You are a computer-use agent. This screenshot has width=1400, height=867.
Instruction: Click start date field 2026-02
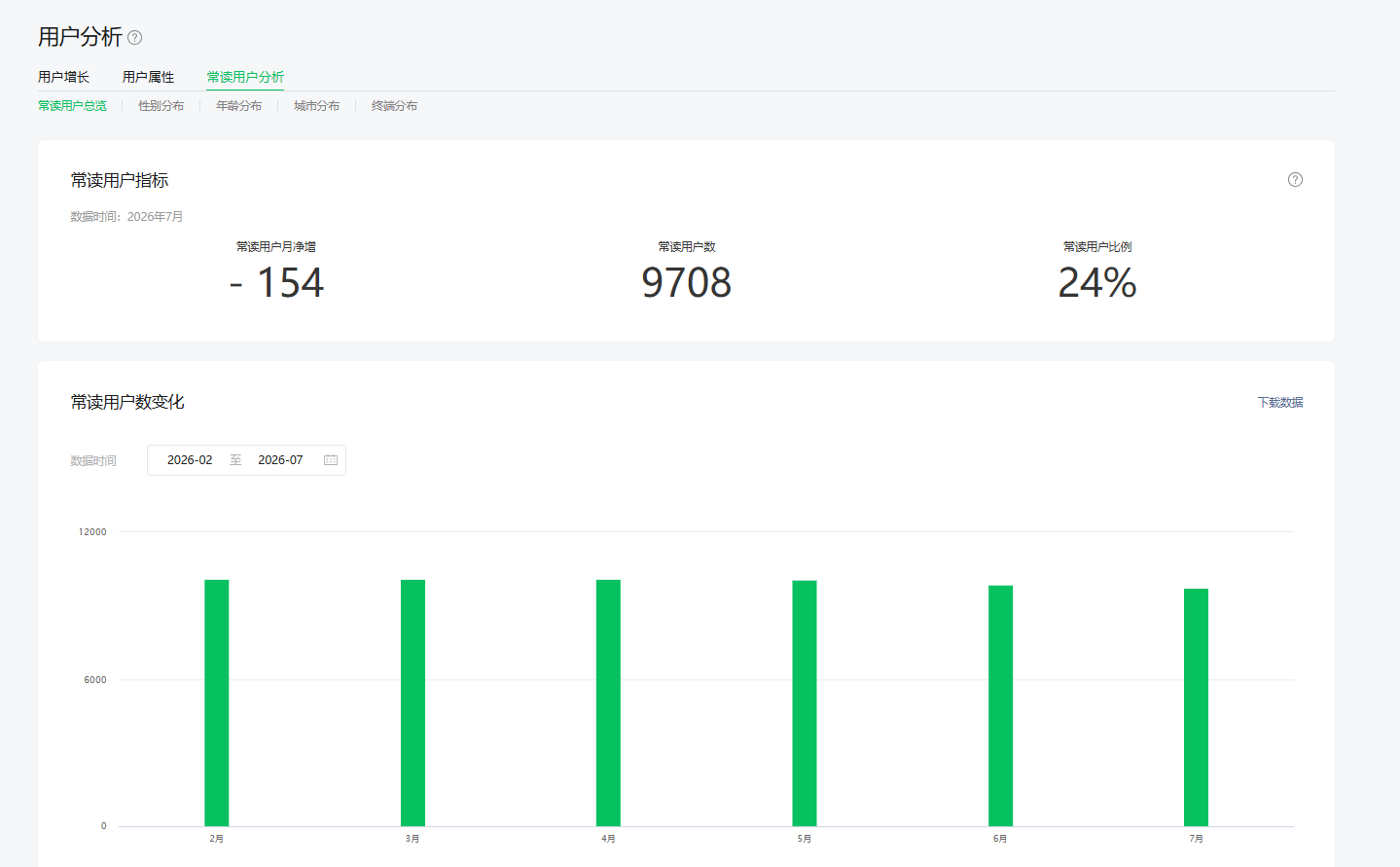[x=190, y=460]
